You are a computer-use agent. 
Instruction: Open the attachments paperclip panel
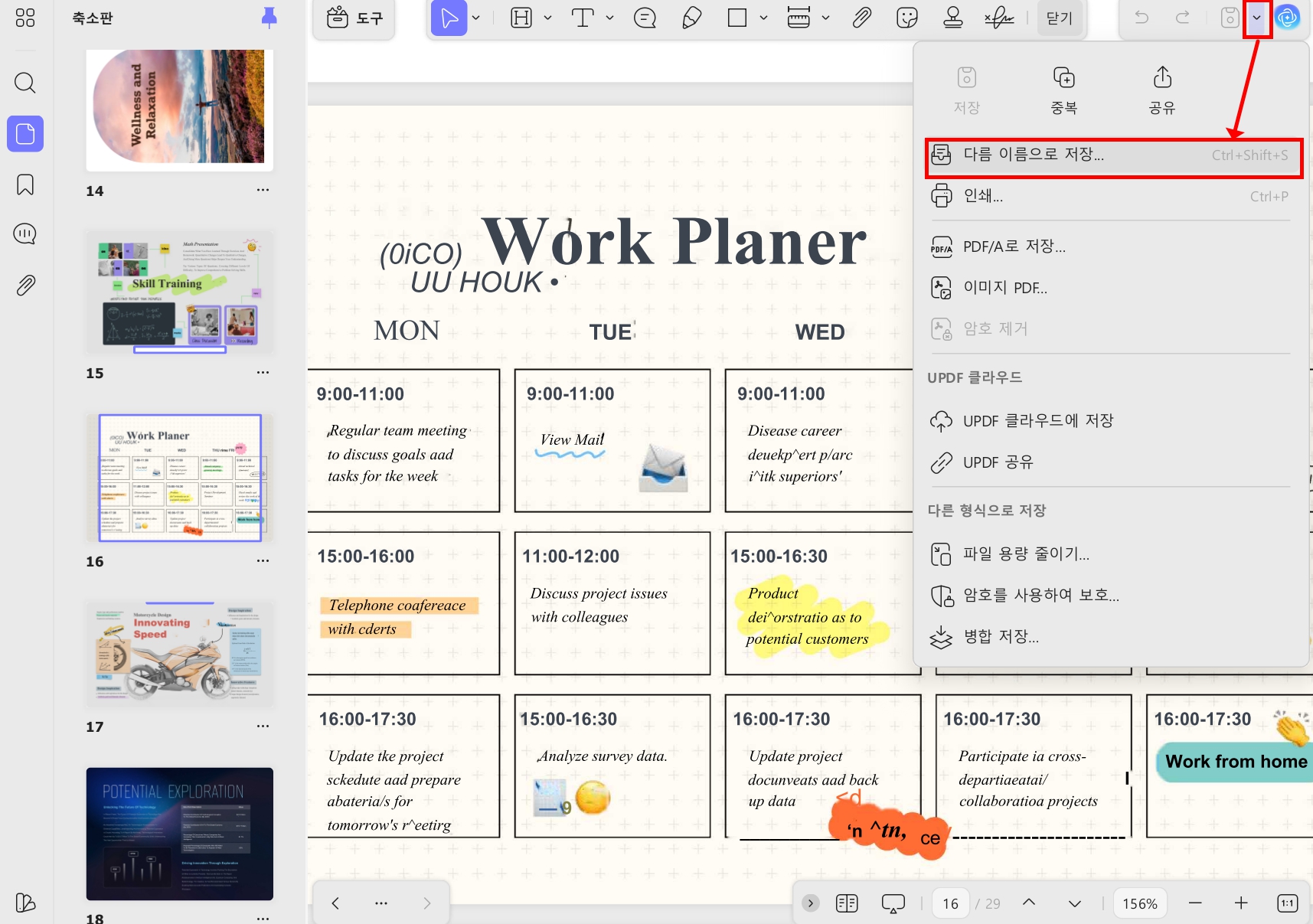pyautogui.click(x=25, y=286)
